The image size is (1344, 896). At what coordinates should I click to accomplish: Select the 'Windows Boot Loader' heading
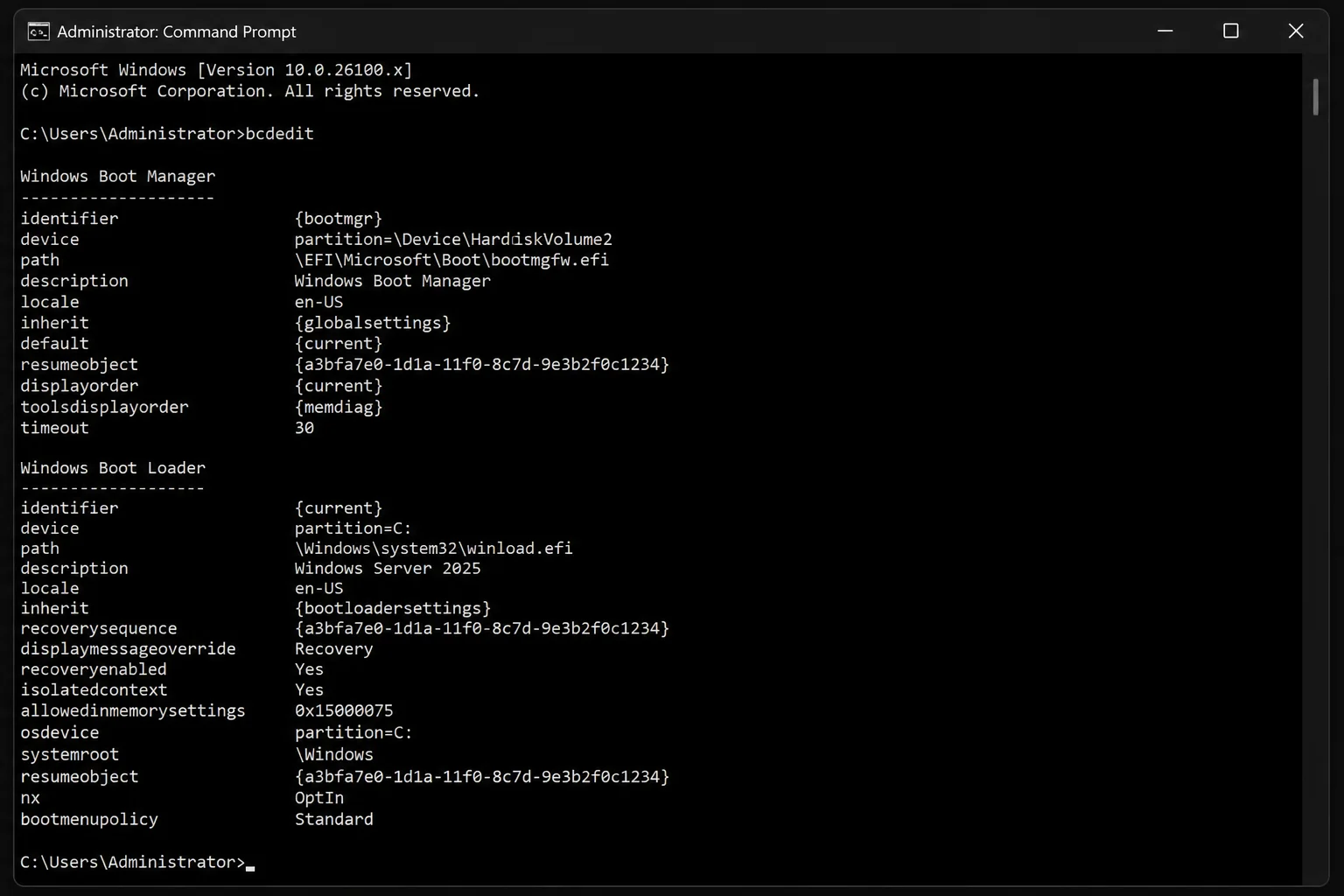click(113, 468)
